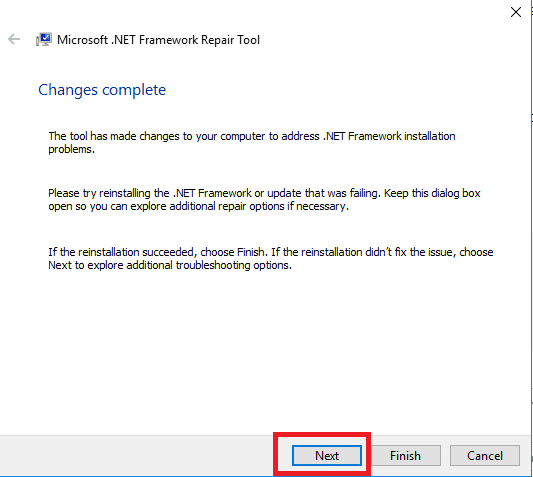Click the line beginning 'The tool has made changes'
This screenshot has height=477, width=533.
coord(252,136)
